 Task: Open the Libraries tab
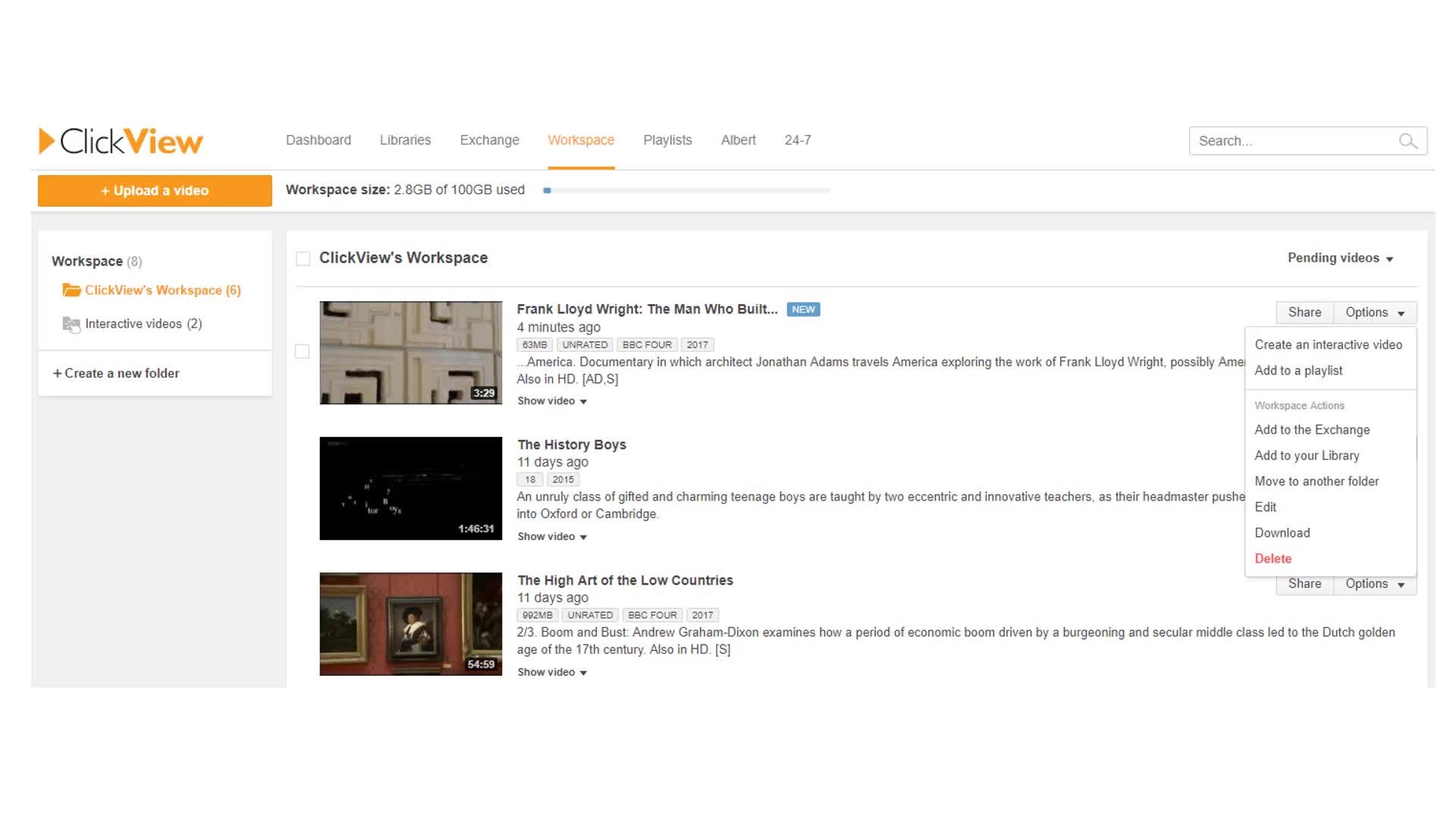pos(405,140)
